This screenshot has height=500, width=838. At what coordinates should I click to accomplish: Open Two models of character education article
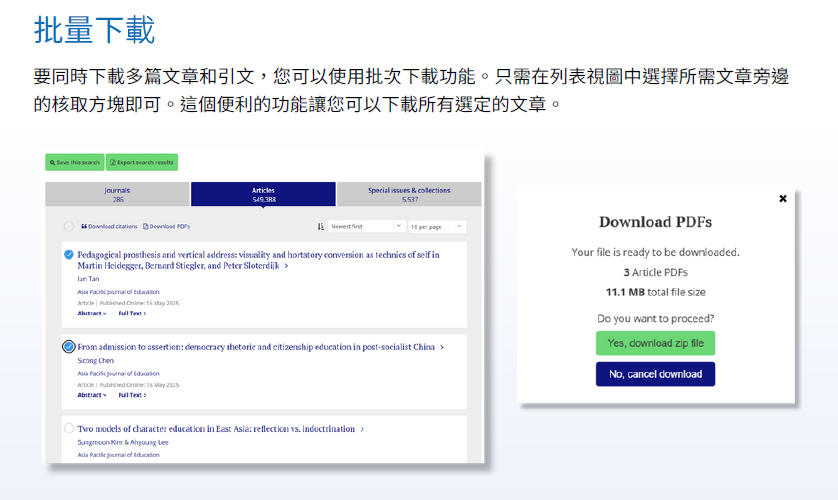click(220, 428)
